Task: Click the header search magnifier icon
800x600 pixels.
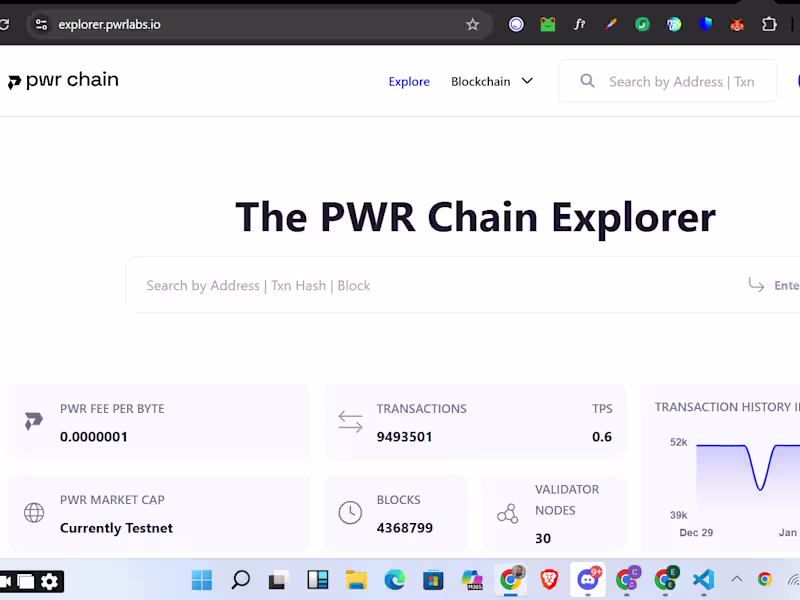Action: tap(587, 81)
